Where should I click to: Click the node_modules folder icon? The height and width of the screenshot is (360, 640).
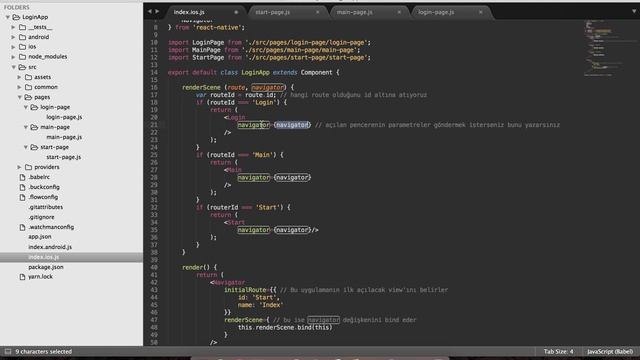click(x=22, y=57)
